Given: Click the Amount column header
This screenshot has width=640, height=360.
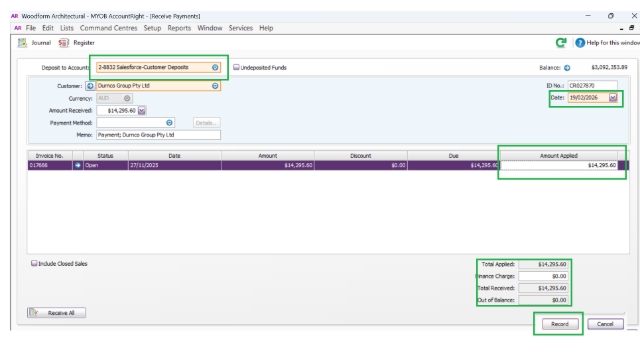Looking at the screenshot, I should (x=268, y=156).
